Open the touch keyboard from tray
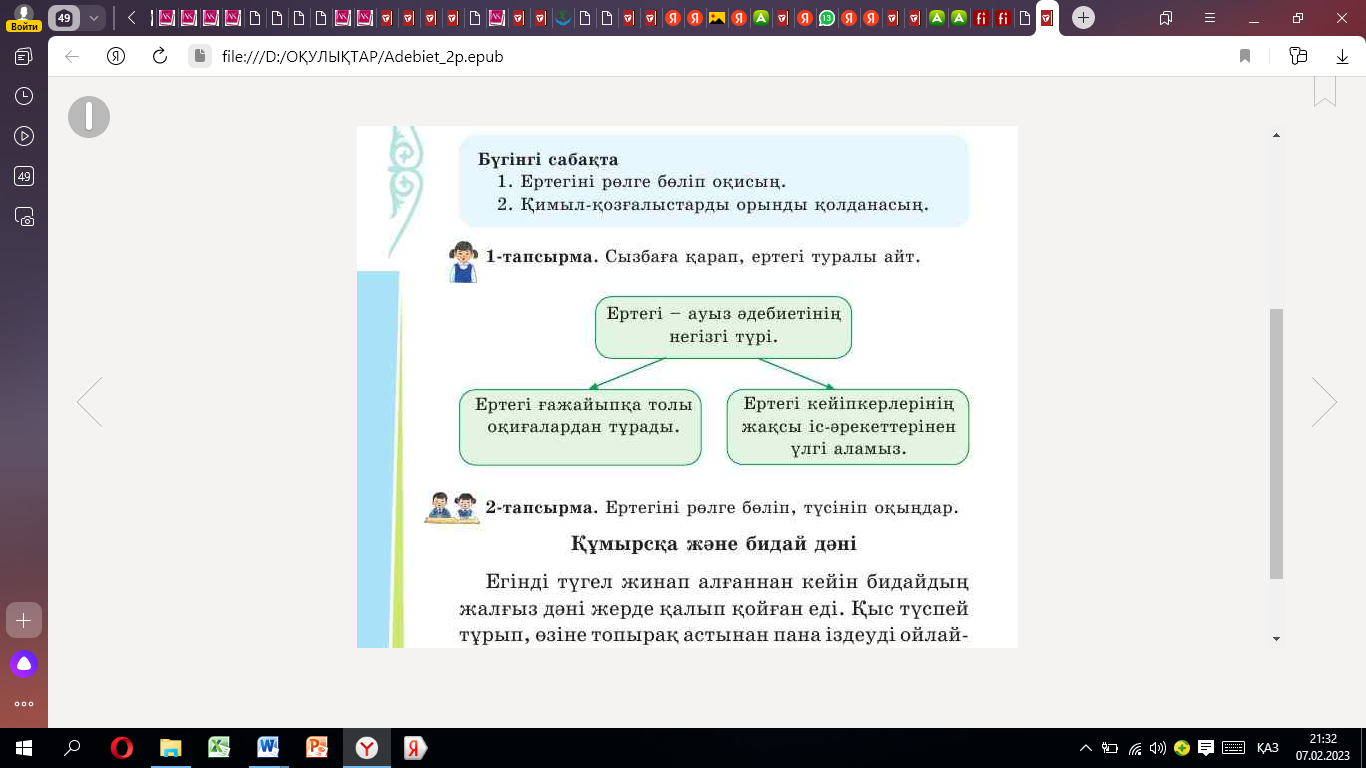The image size is (1366, 768). tap(1234, 747)
